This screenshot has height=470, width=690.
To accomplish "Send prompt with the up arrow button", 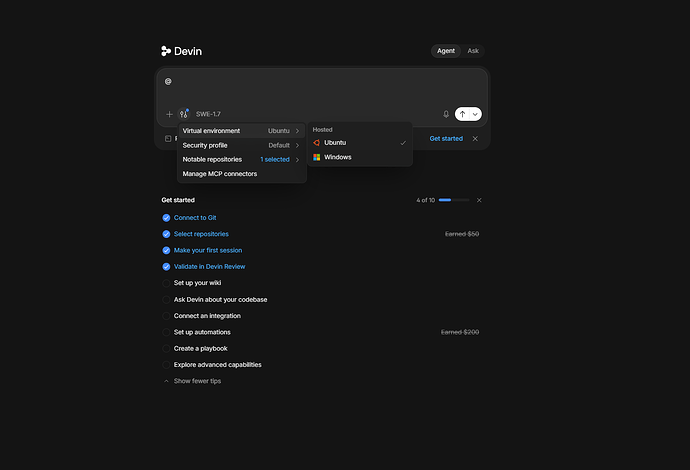I will click(462, 114).
